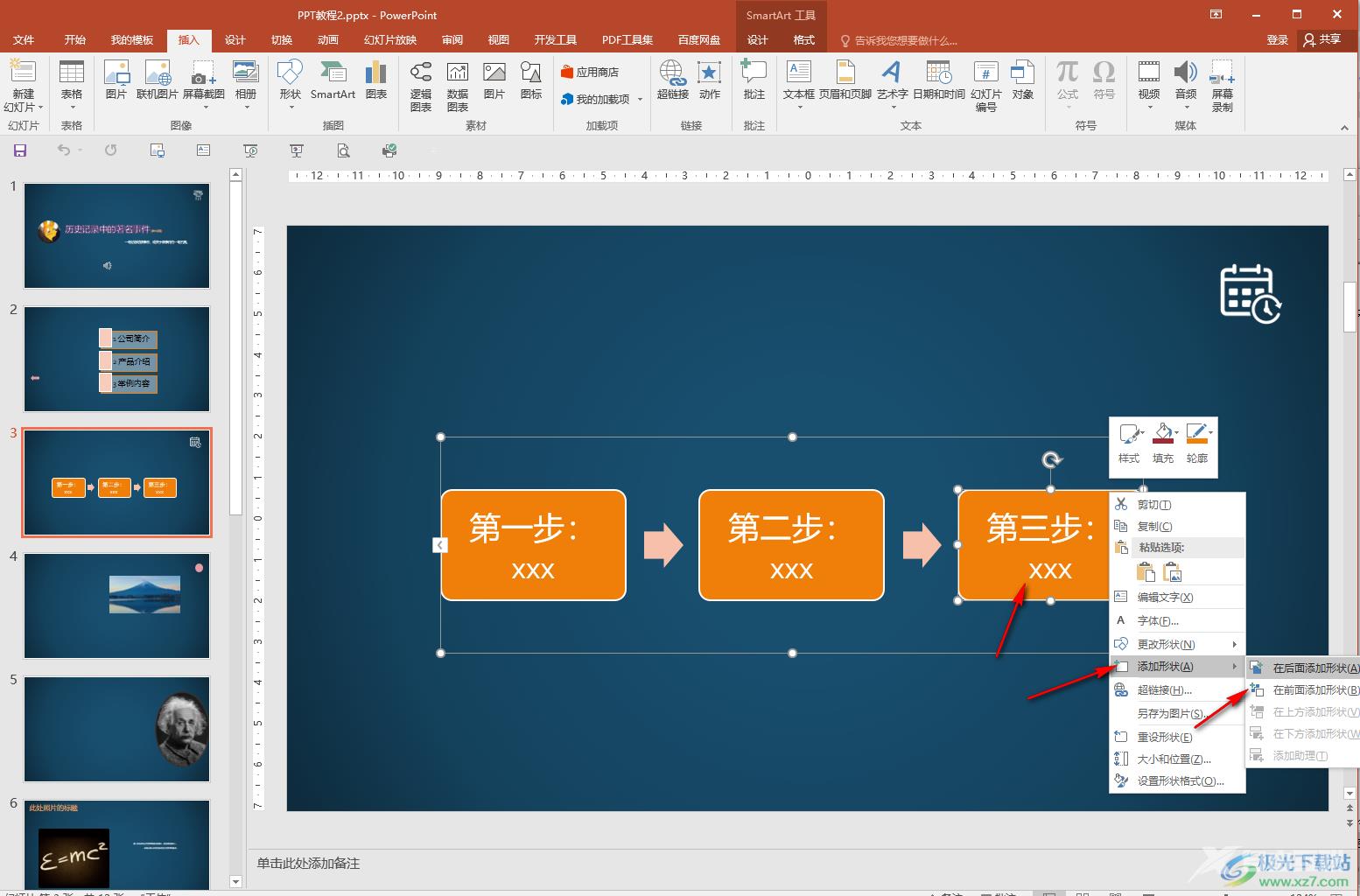Click the icon library (图标) button
1360x896 pixels.
click(531, 80)
